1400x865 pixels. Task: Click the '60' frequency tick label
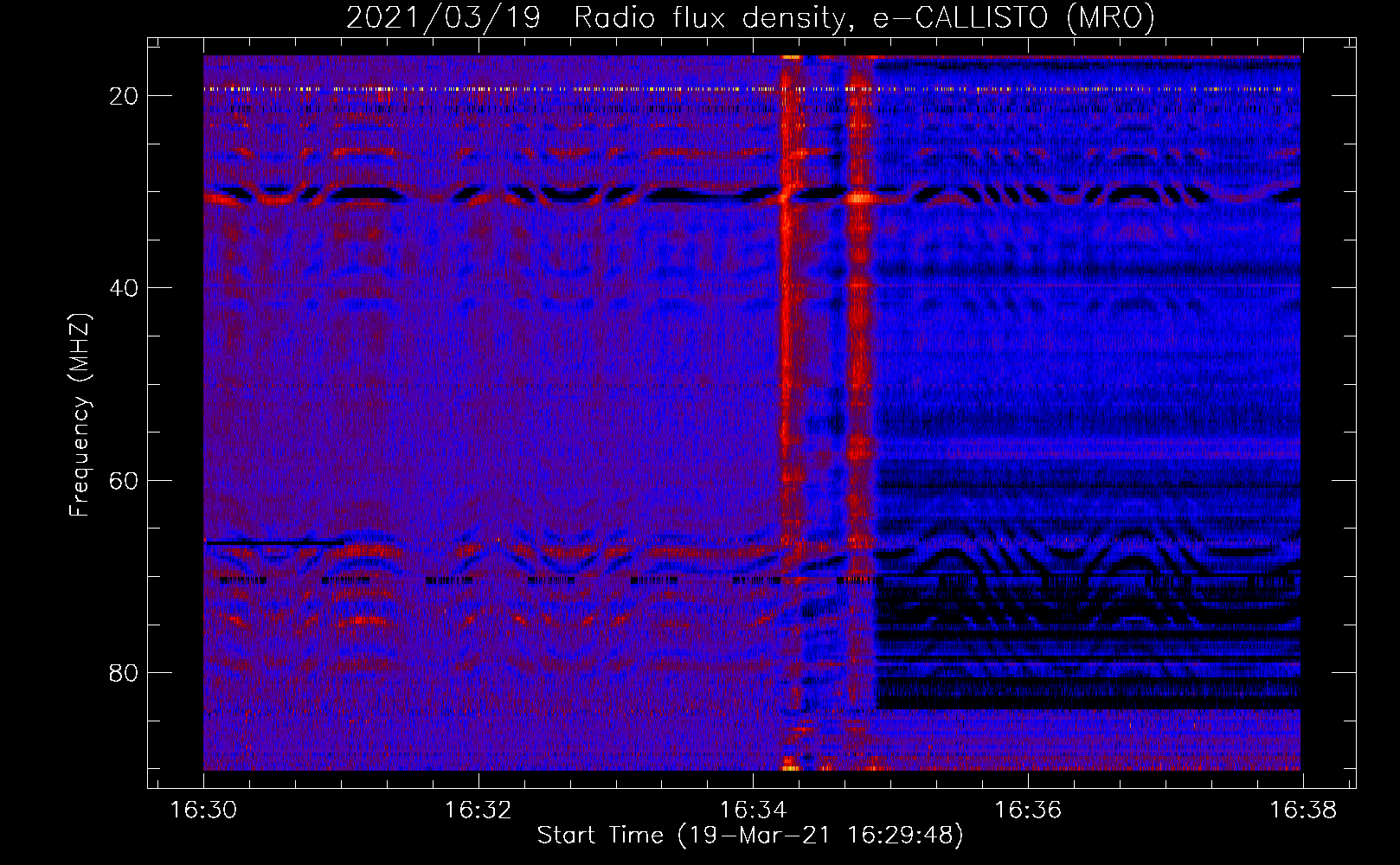click(x=125, y=481)
